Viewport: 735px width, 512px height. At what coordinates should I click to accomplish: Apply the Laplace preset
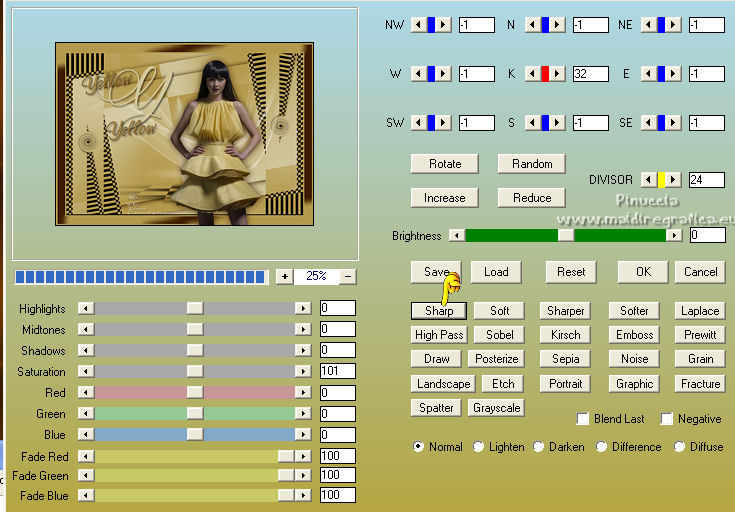point(700,310)
